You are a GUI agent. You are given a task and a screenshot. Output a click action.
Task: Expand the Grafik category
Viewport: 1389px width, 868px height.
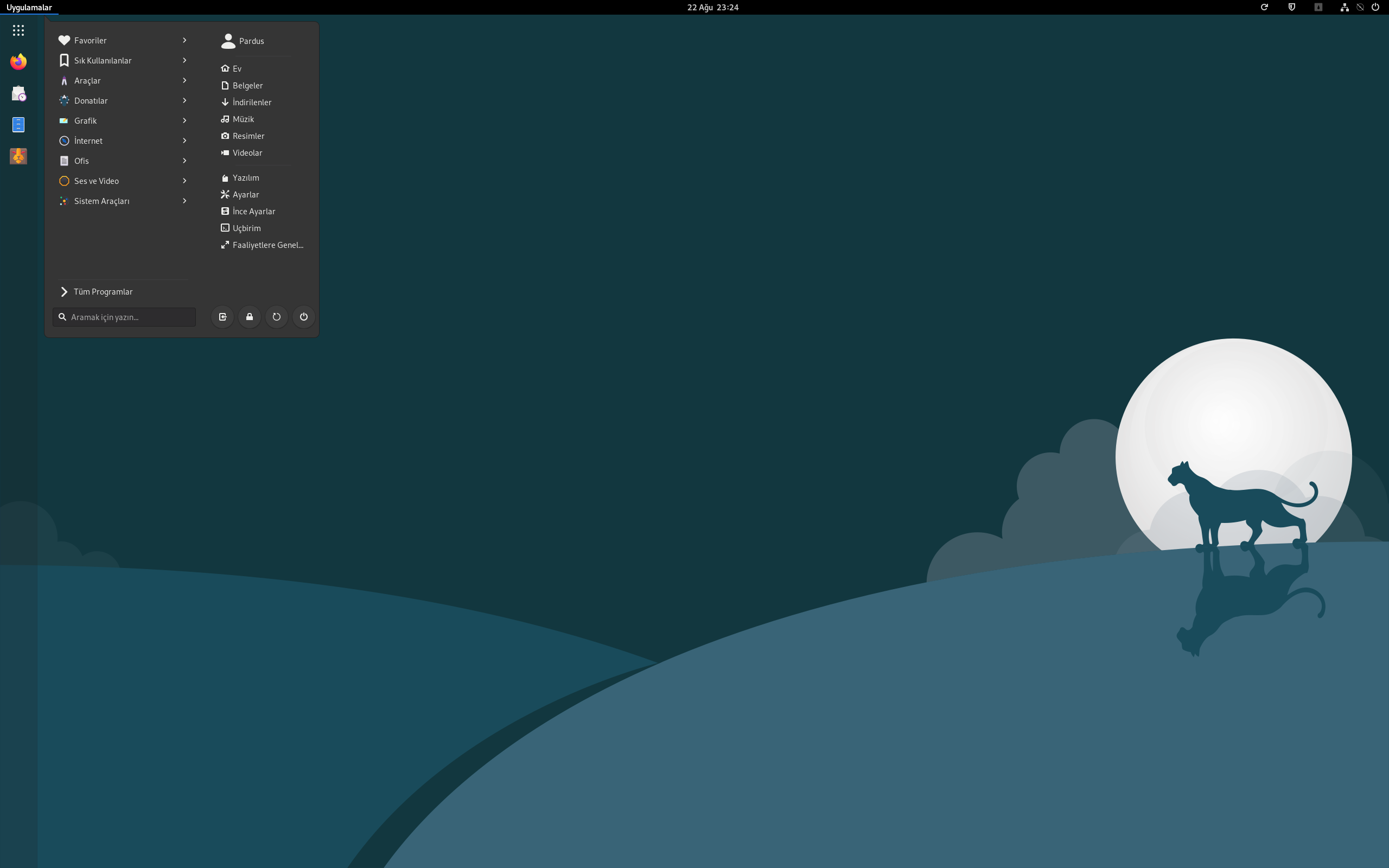point(123,120)
